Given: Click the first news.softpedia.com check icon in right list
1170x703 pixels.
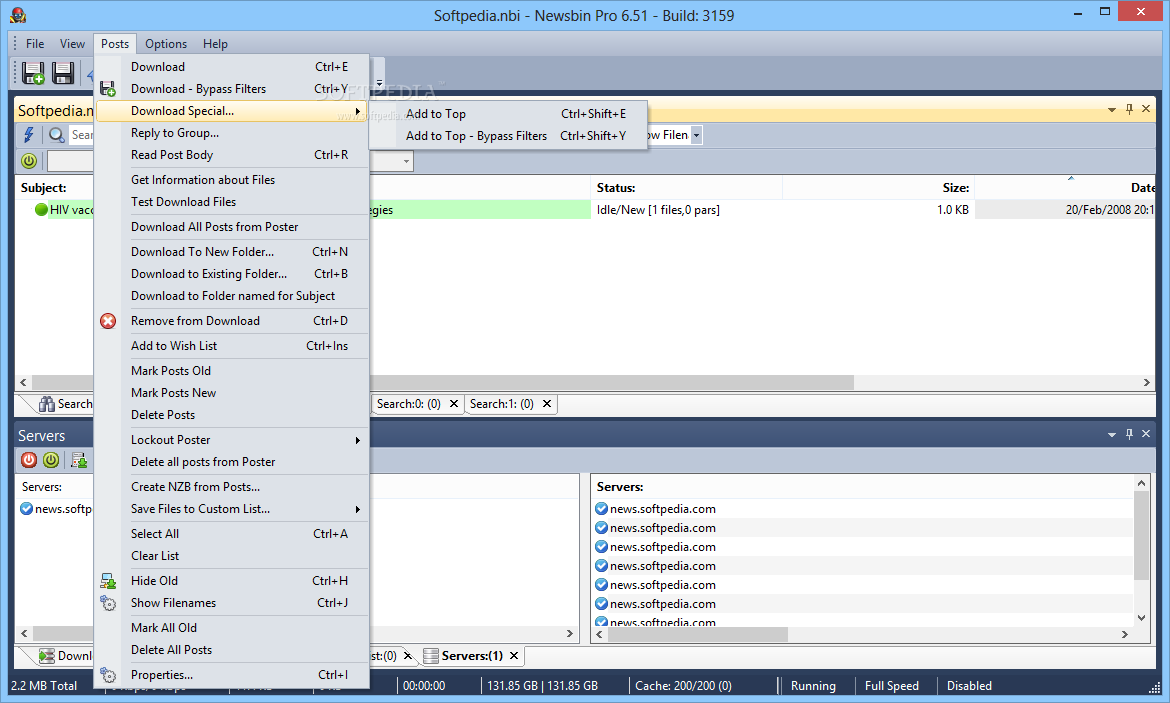Looking at the screenshot, I should pyautogui.click(x=601, y=509).
